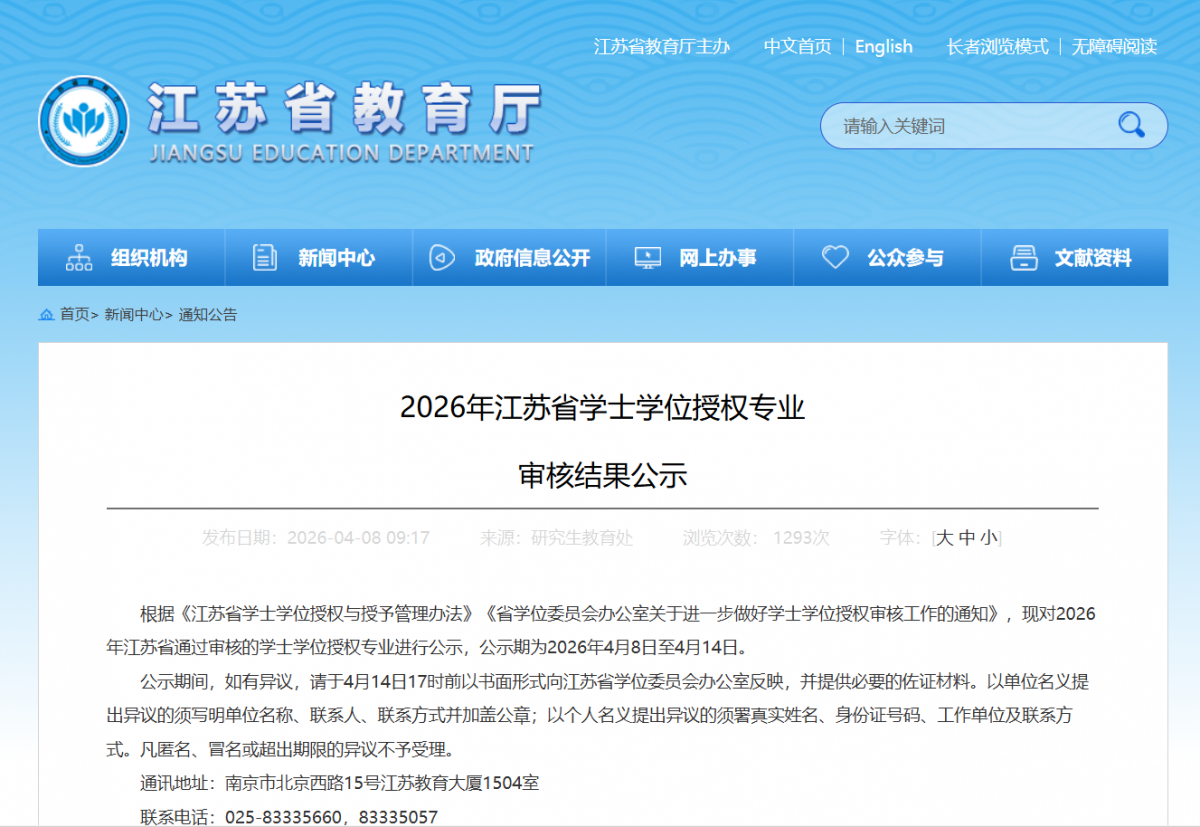Open the 中文首页 link
Image resolution: width=1200 pixels, height=827 pixels.
point(797,46)
